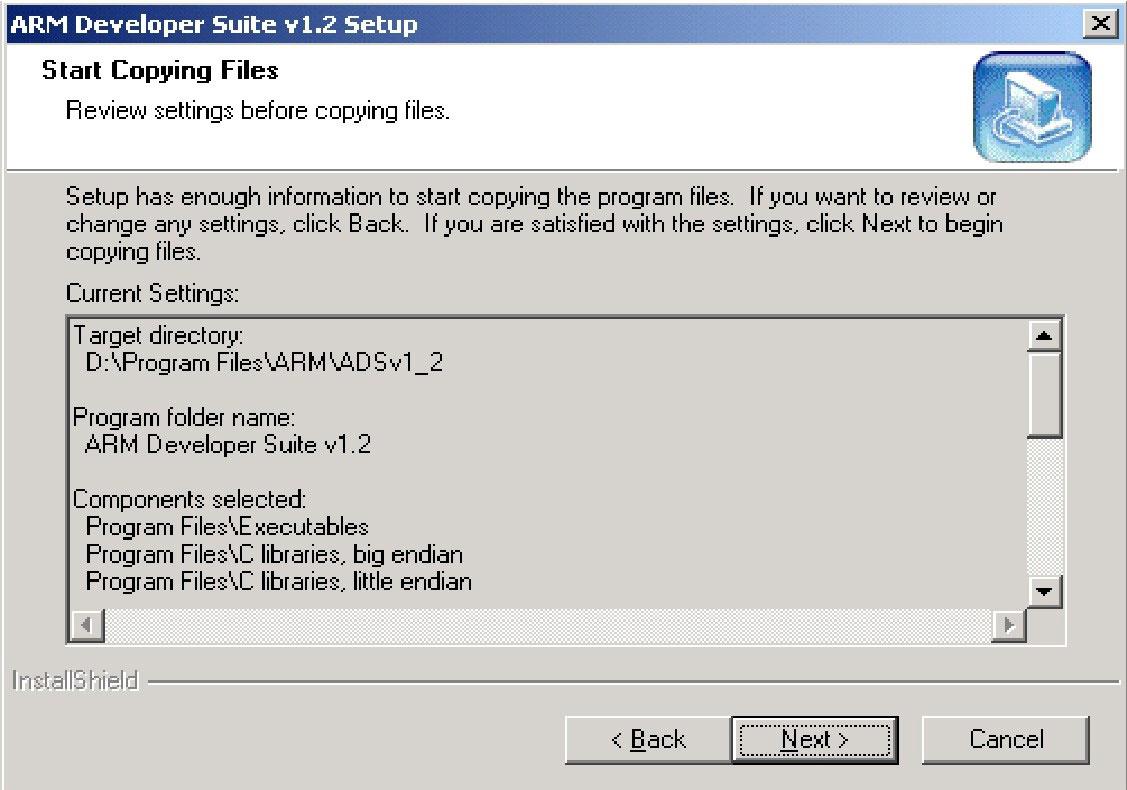Close the setup window with X
This screenshot has height=790, width=1127.
[1101, 24]
